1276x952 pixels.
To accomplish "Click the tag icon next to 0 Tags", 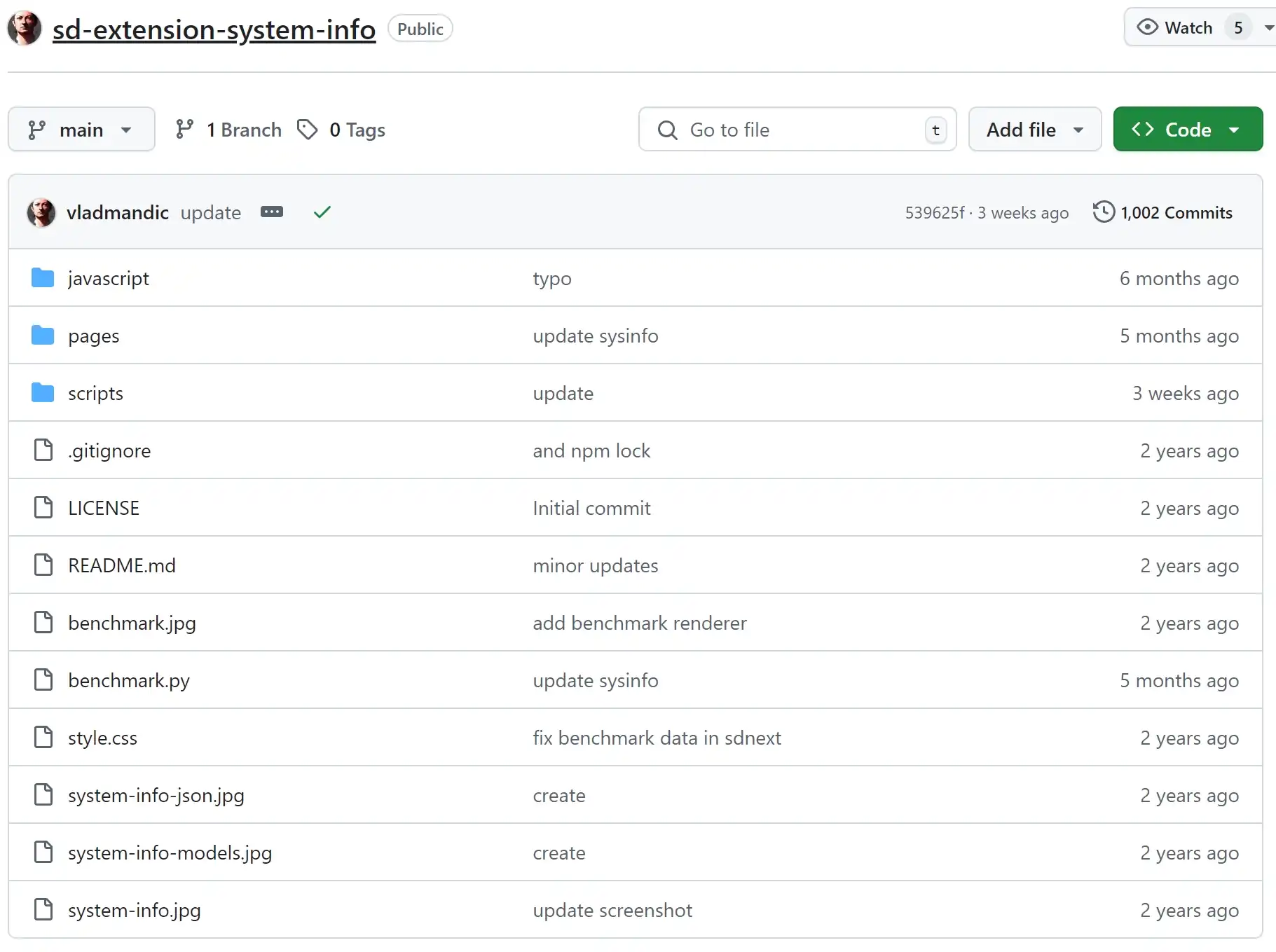I will tap(307, 129).
